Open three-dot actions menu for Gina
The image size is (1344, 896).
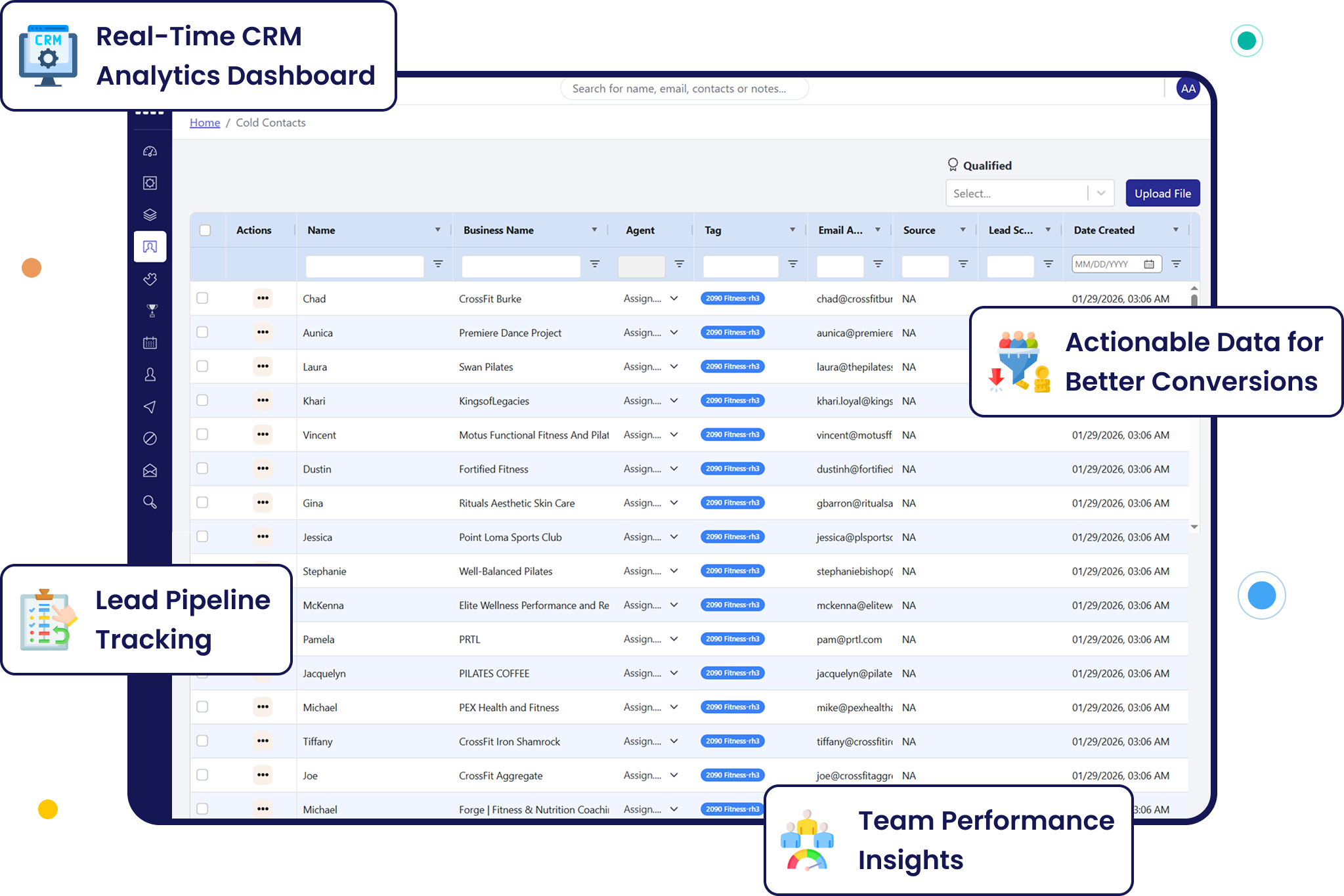[263, 503]
